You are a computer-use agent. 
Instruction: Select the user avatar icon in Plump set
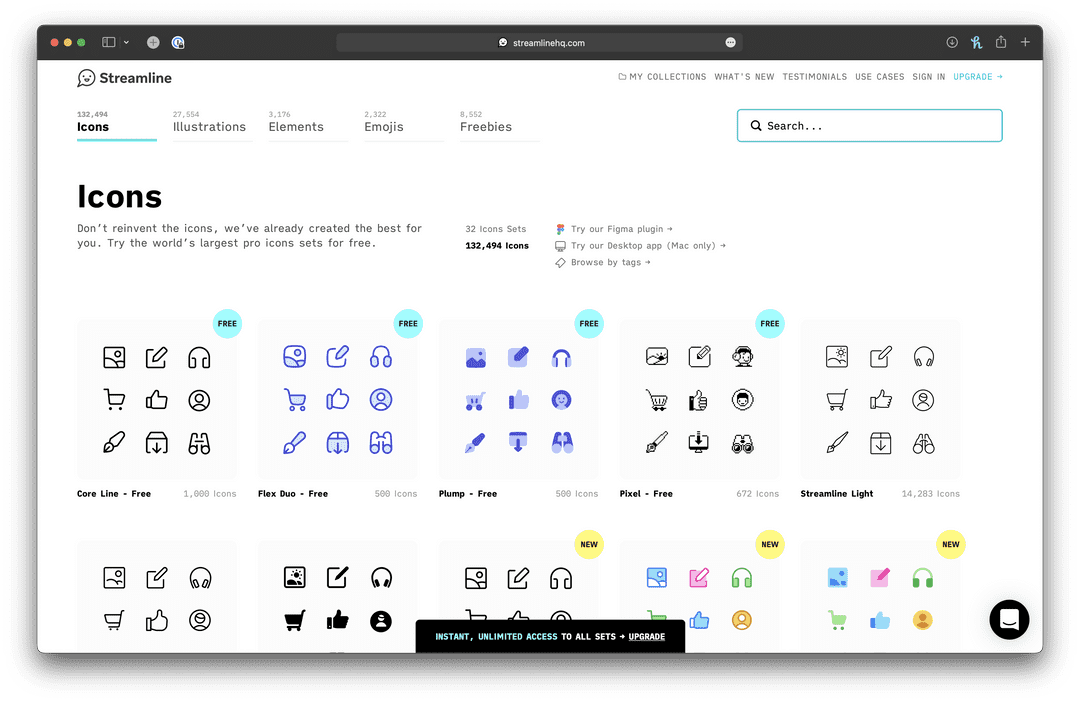coord(561,399)
